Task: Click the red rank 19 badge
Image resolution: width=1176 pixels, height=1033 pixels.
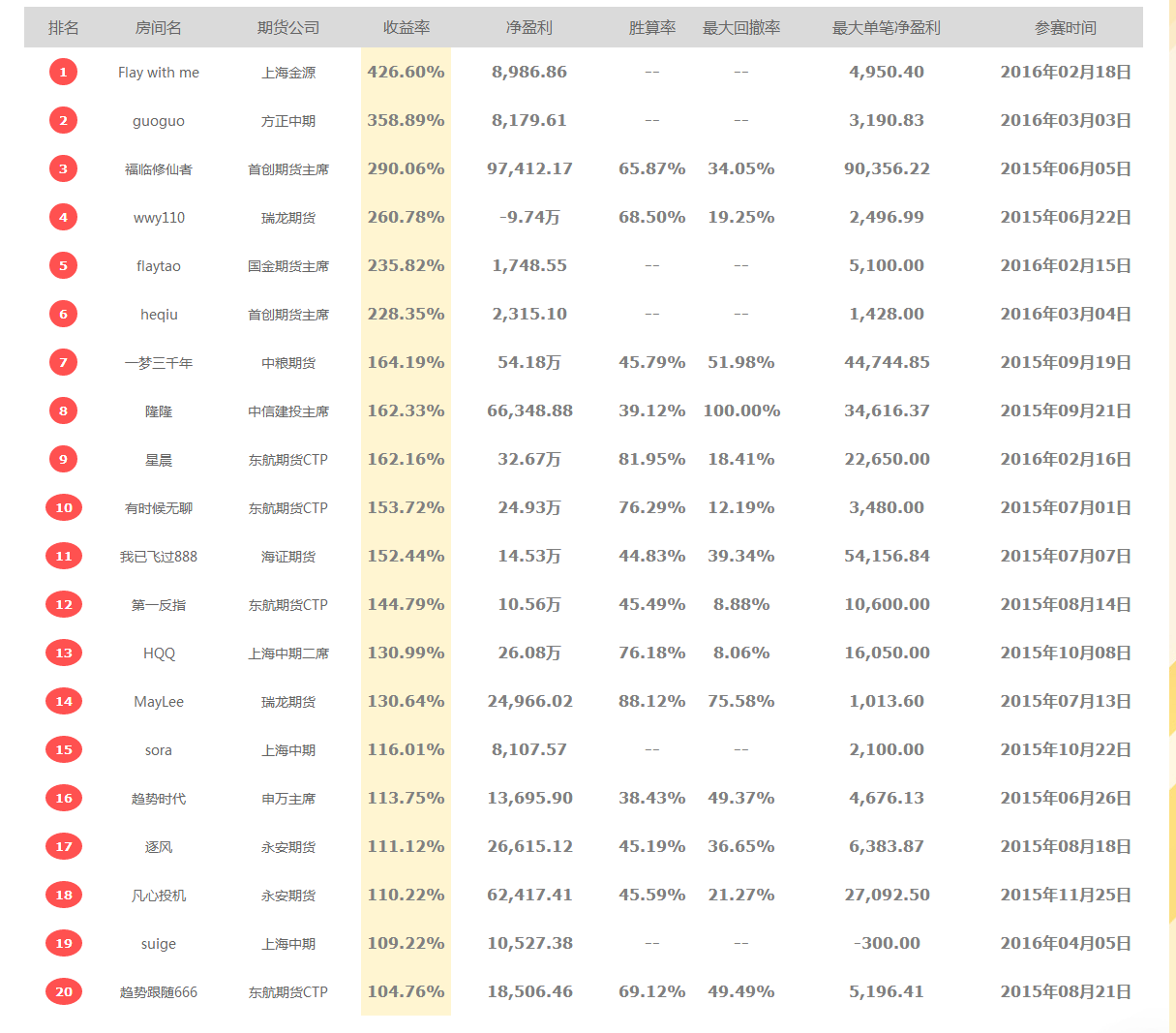Action: 64,943
